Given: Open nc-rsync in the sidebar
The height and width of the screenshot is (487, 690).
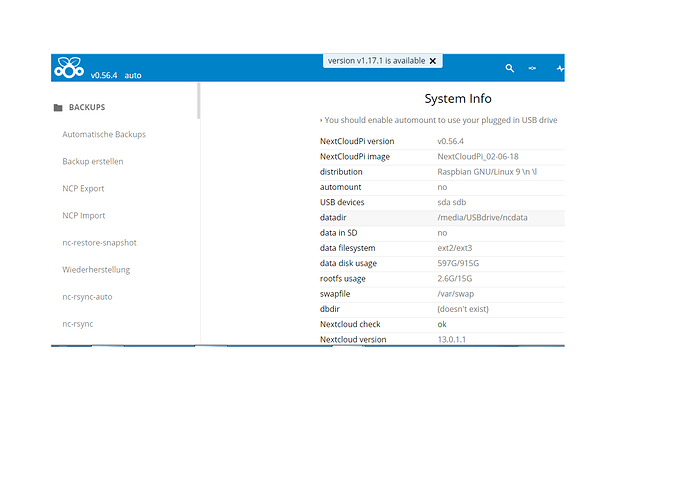Looking at the screenshot, I should click(x=78, y=324).
